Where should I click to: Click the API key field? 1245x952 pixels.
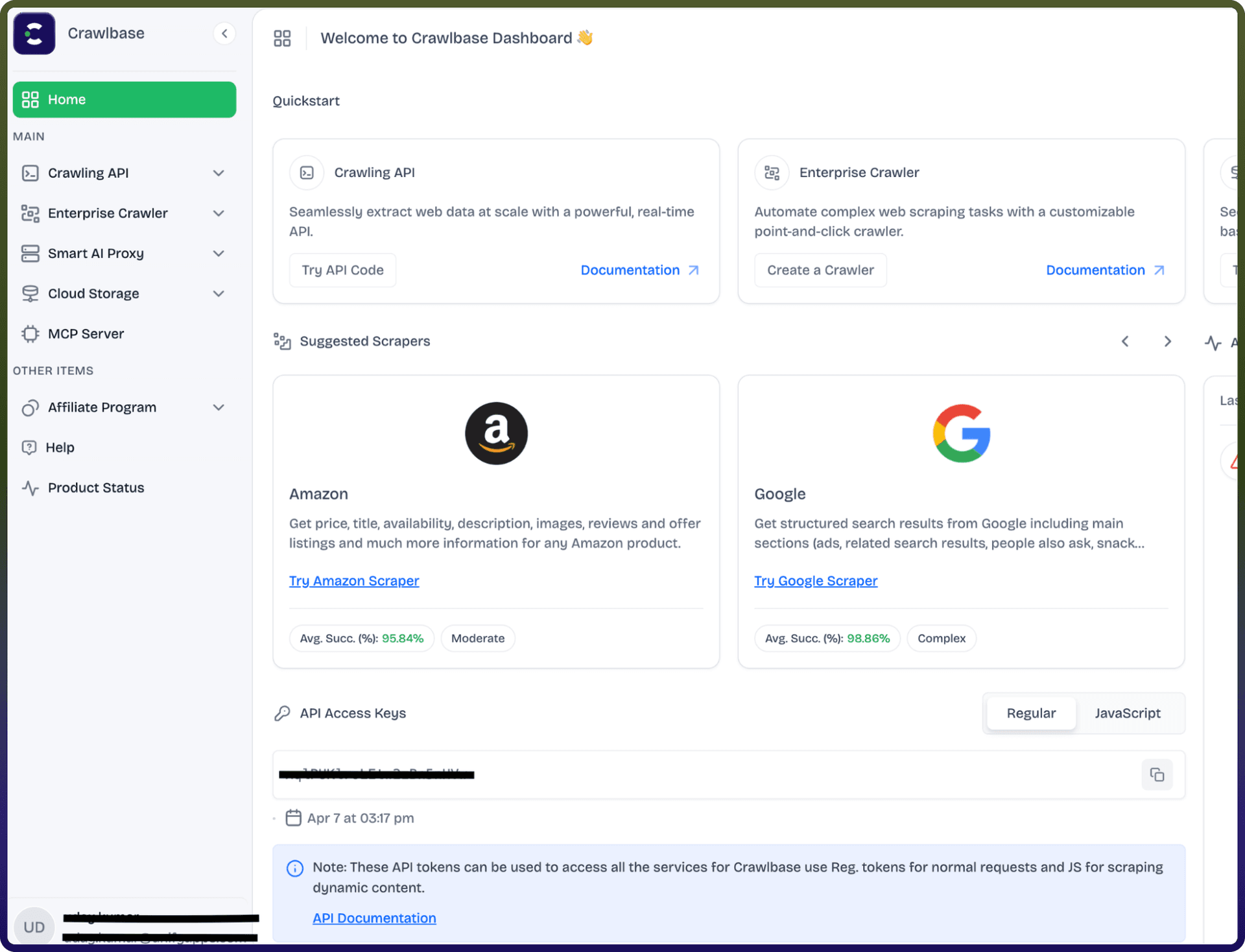[729, 774]
